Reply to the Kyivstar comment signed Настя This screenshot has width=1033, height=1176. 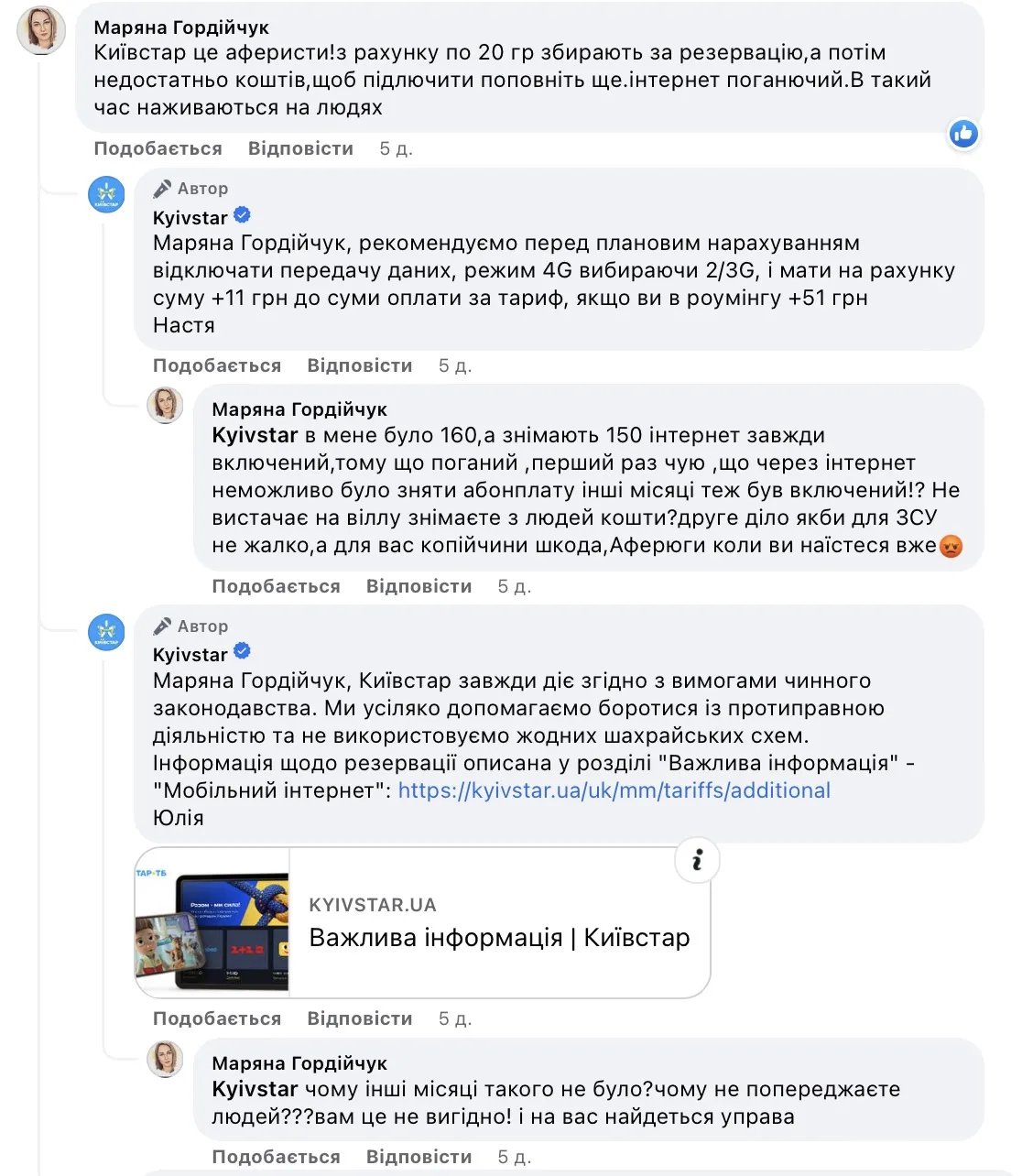point(359,365)
